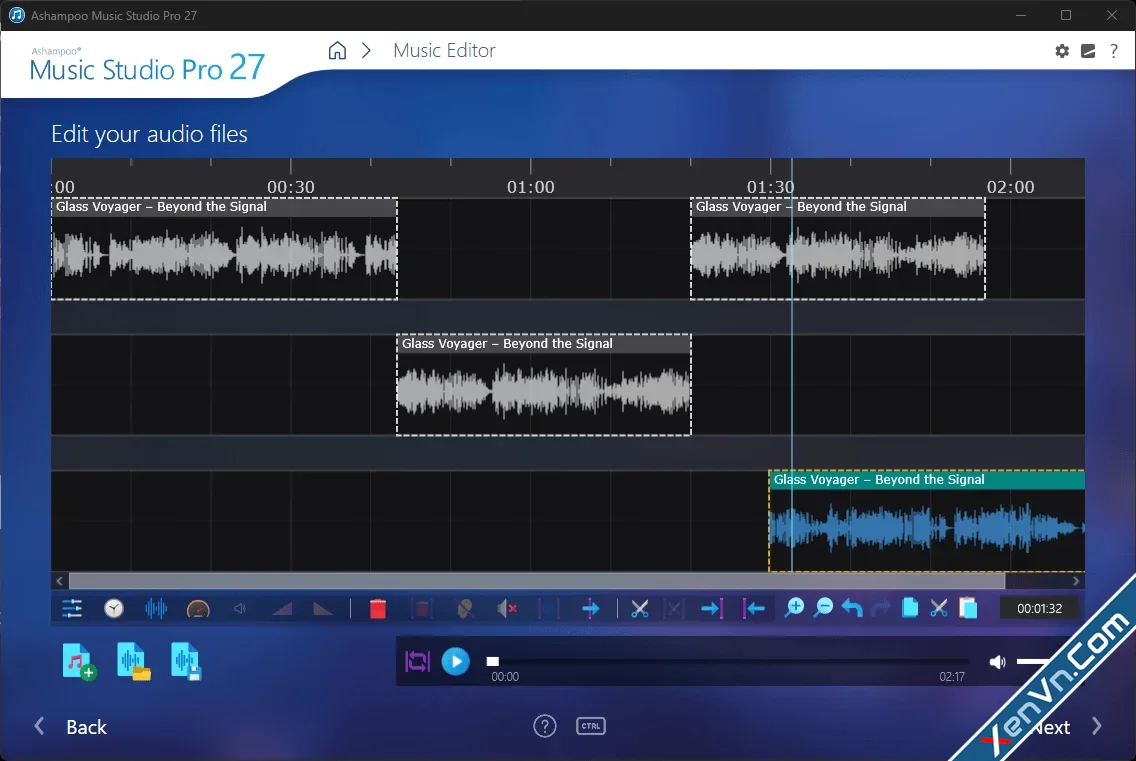Image resolution: width=1136 pixels, height=761 pixels.
Task: Click the arrow pointing right to marker
Action: (x=711, y=608)
